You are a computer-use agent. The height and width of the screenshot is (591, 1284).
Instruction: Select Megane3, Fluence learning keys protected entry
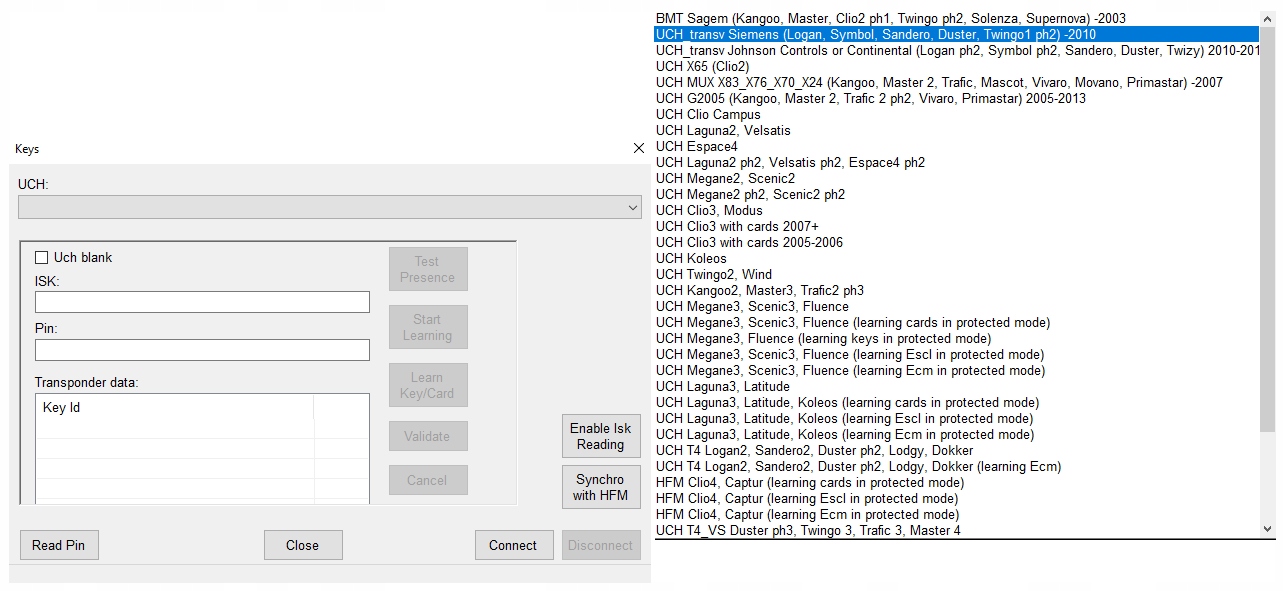click(957, 338)
